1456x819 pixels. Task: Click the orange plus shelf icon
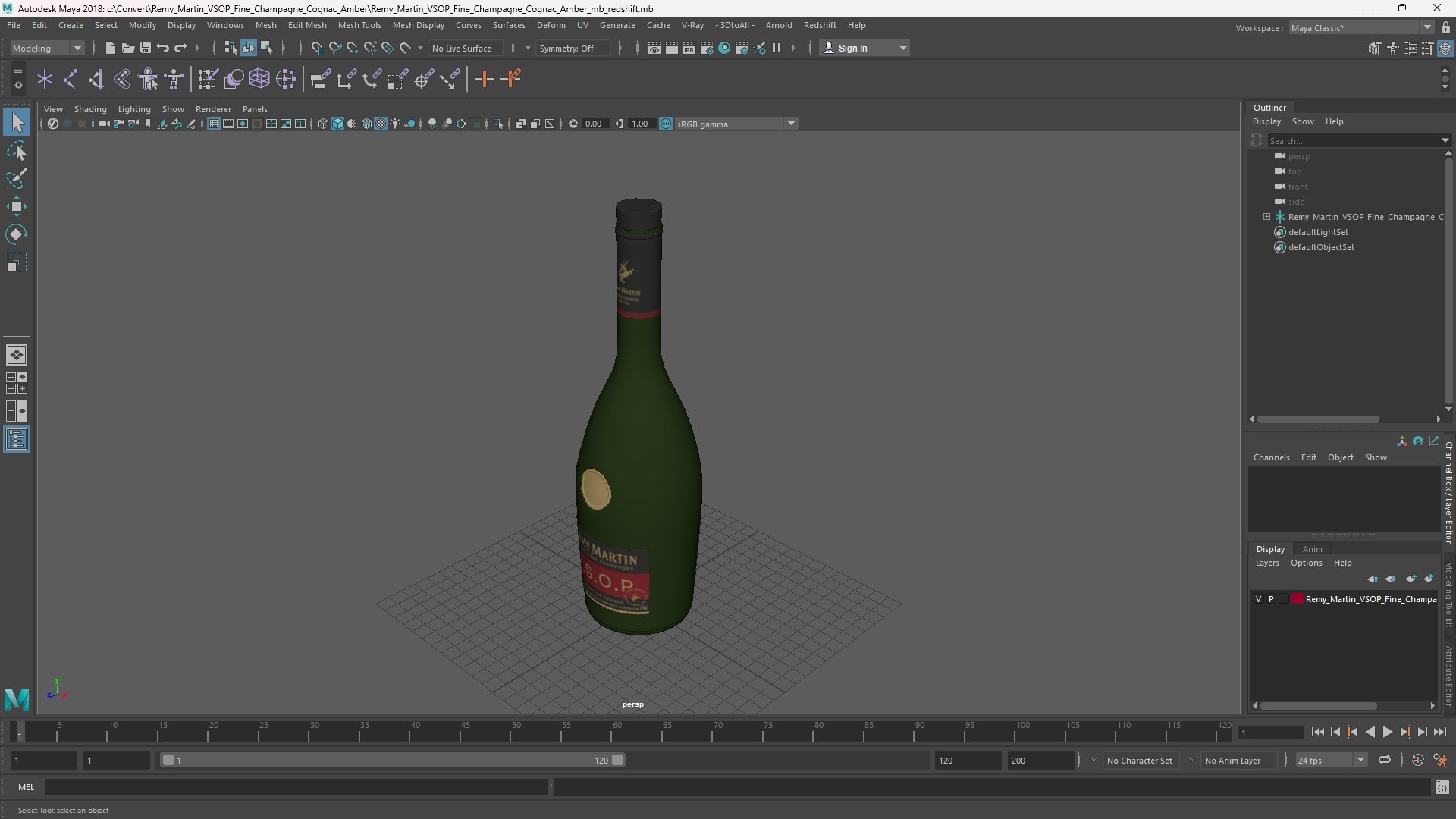coord(484,79)
